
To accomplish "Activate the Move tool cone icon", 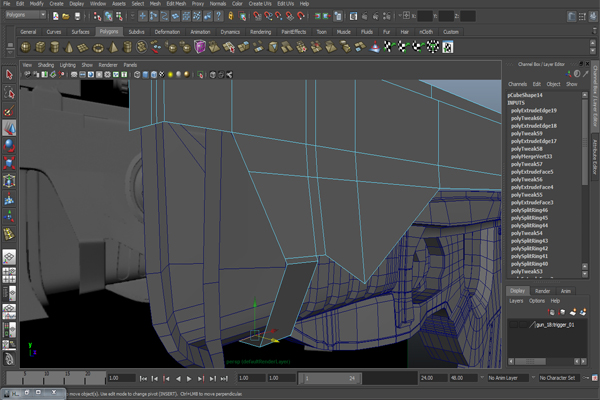I will click(9, 128).
